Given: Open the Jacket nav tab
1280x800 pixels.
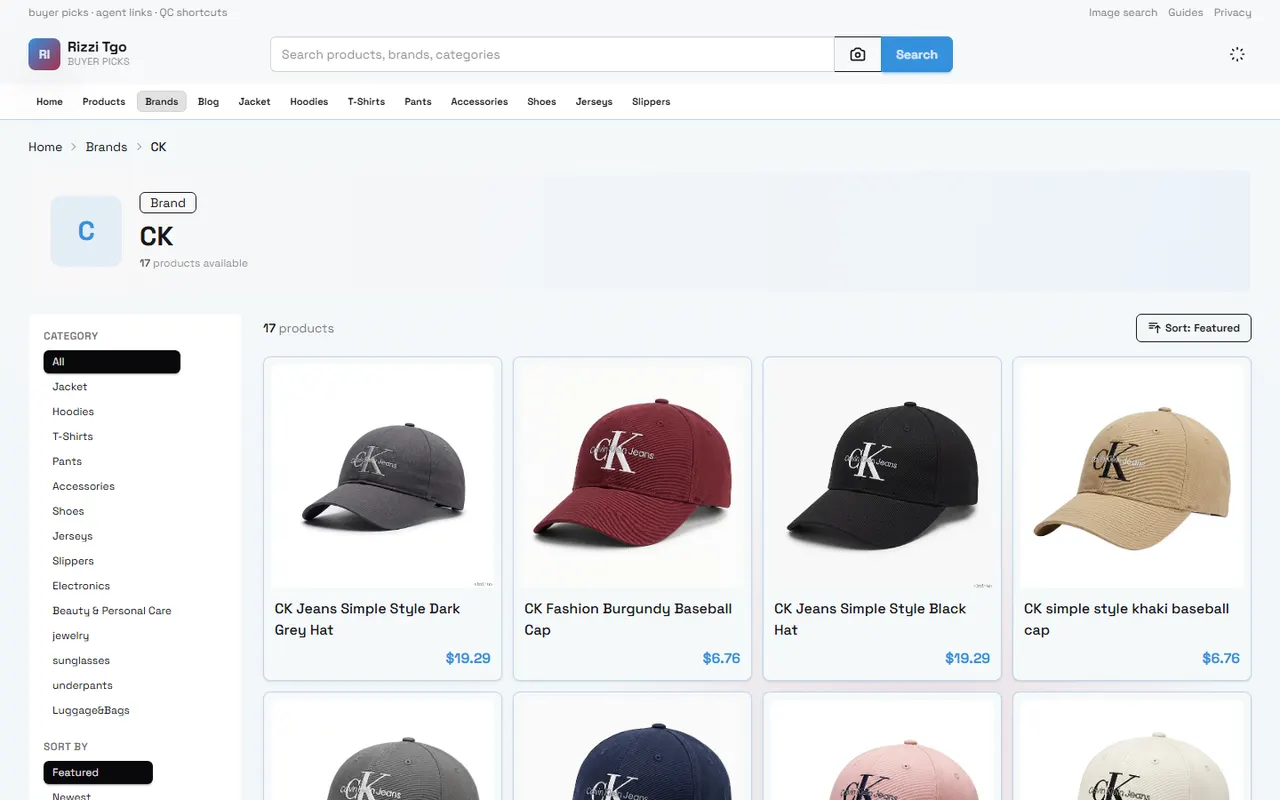Looking at the screenshot, I should pos(255,102).
